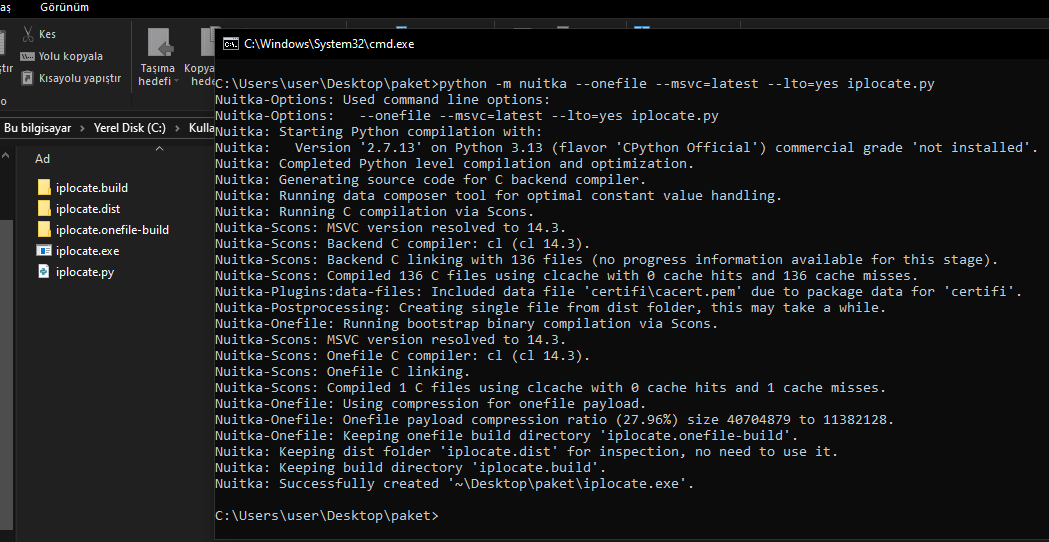Select the iplocate.onefile-build folder icon
The width and height of the screenshot is (1049, 542).
(x=44, y=230)
